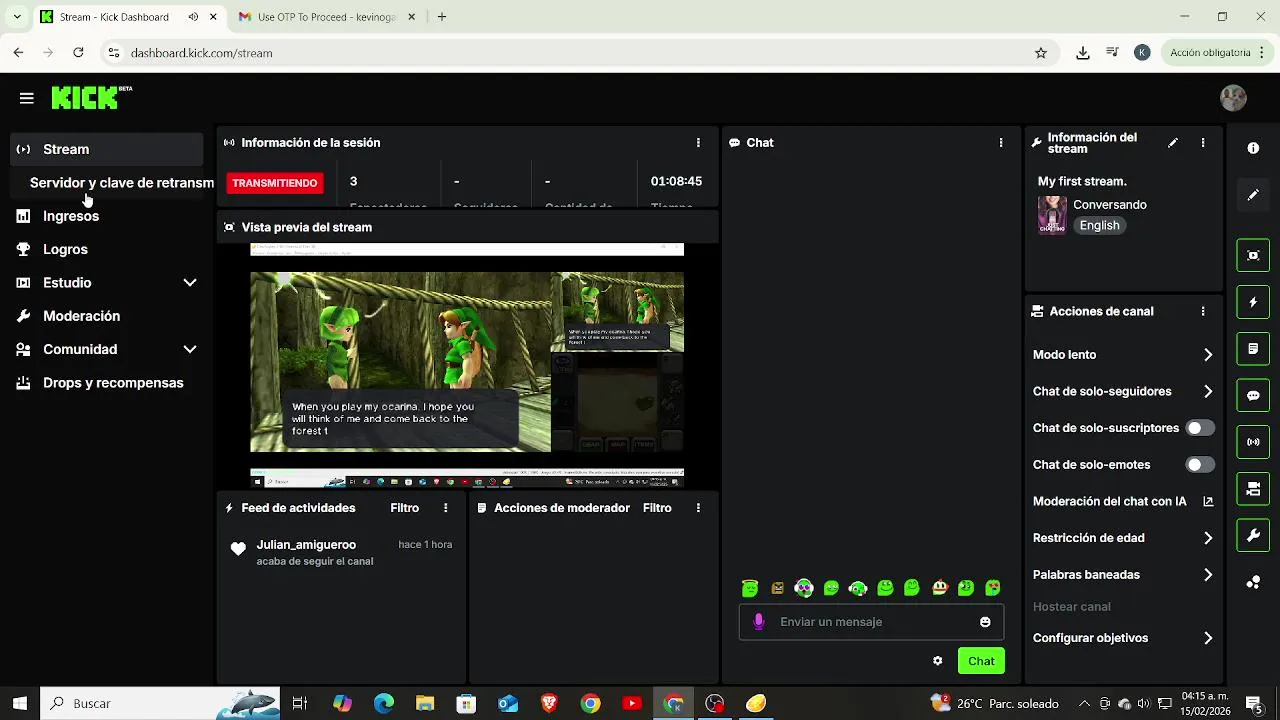Image resolution: width=1280 pixels, height=720 pixels.
Task: Open three-dot menu of Acciones de canal
Action: coord(1203,312)
